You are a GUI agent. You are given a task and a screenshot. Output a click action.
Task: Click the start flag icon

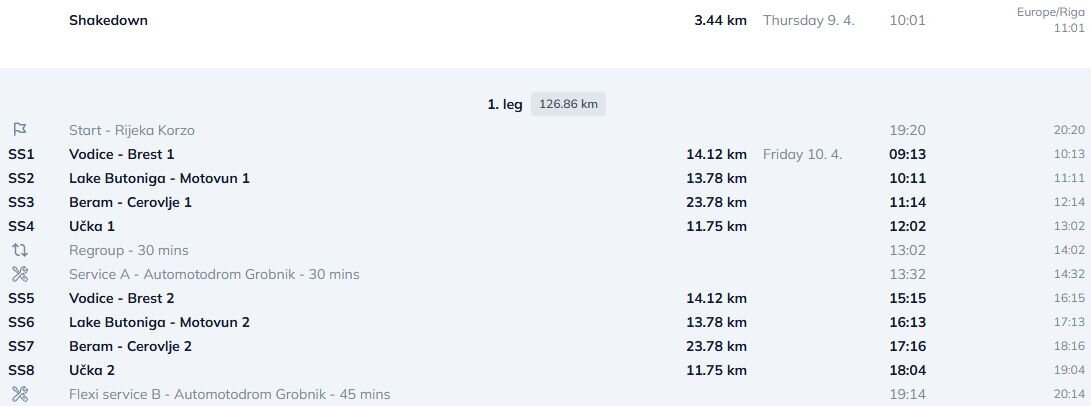pyautogui.click(x=20, y=130)
